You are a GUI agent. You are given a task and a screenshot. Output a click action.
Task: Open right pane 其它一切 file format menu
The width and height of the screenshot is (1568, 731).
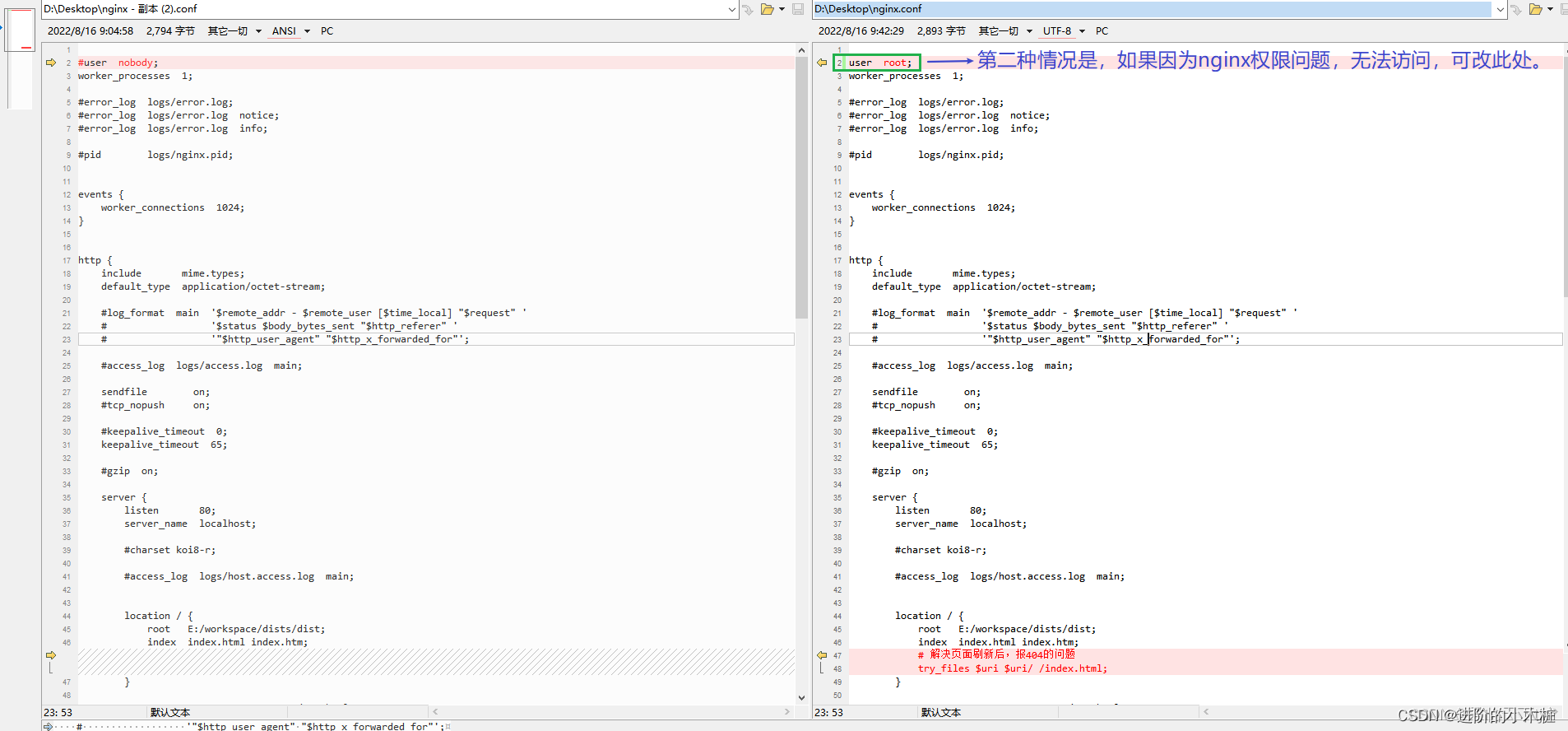point(1005,31)
